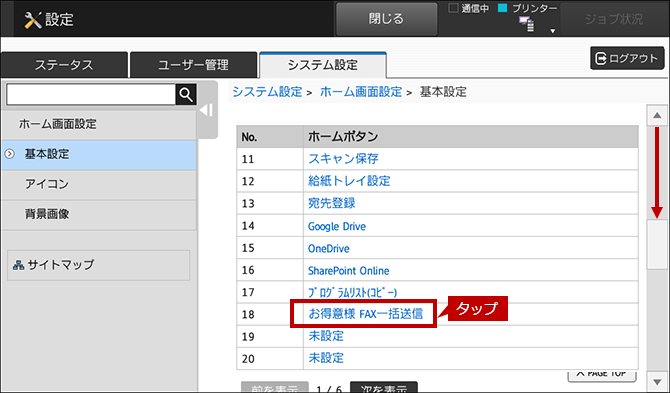Open the OneDrive link

(x=329, y=248)
